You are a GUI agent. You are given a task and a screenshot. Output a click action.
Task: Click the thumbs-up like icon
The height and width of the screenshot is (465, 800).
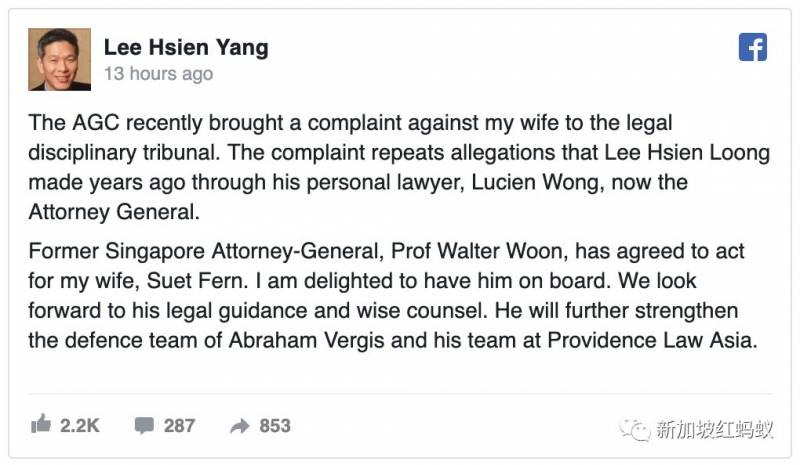tap(41, 425)
